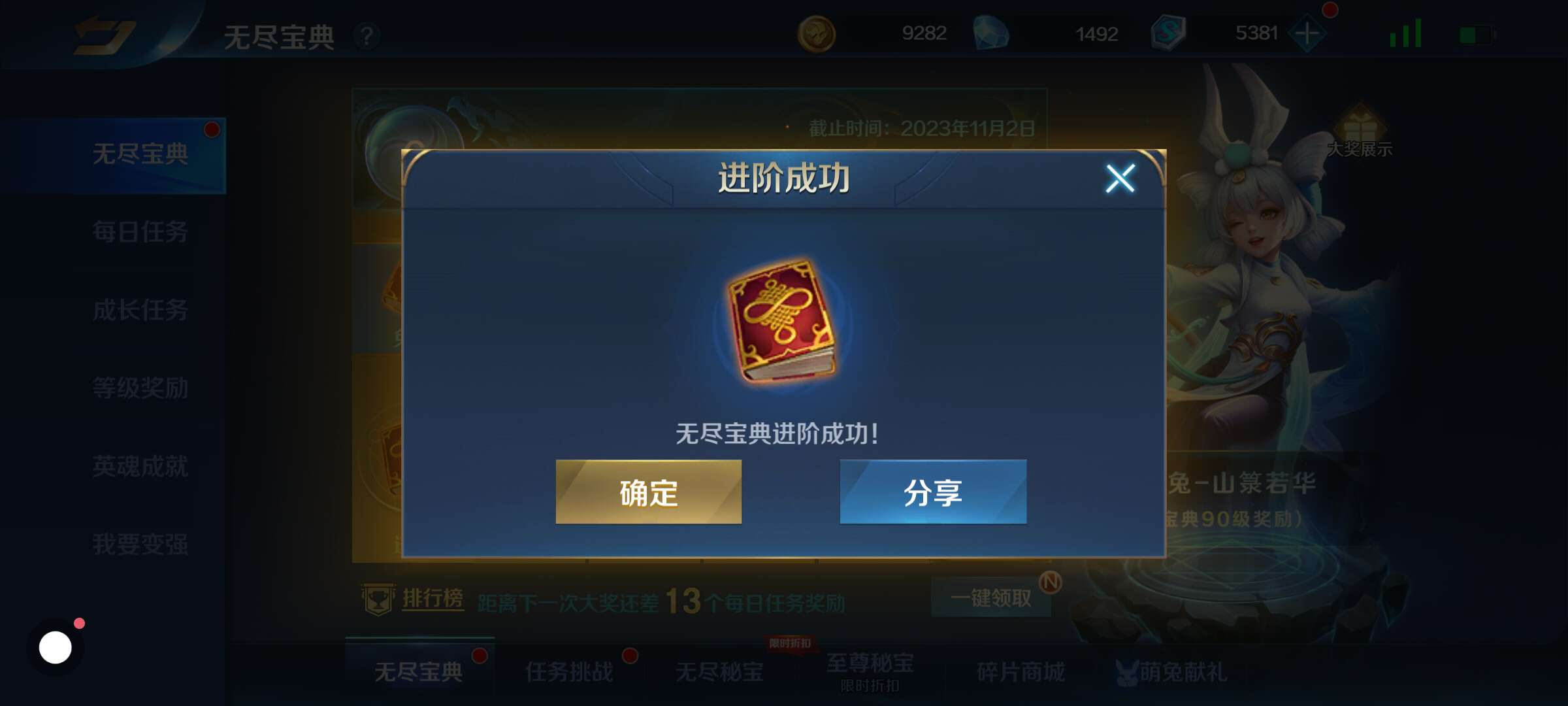Select 每日任务 in the sidebar
The height and width of the screenshot is (706, 1568).
click(140, 232)
